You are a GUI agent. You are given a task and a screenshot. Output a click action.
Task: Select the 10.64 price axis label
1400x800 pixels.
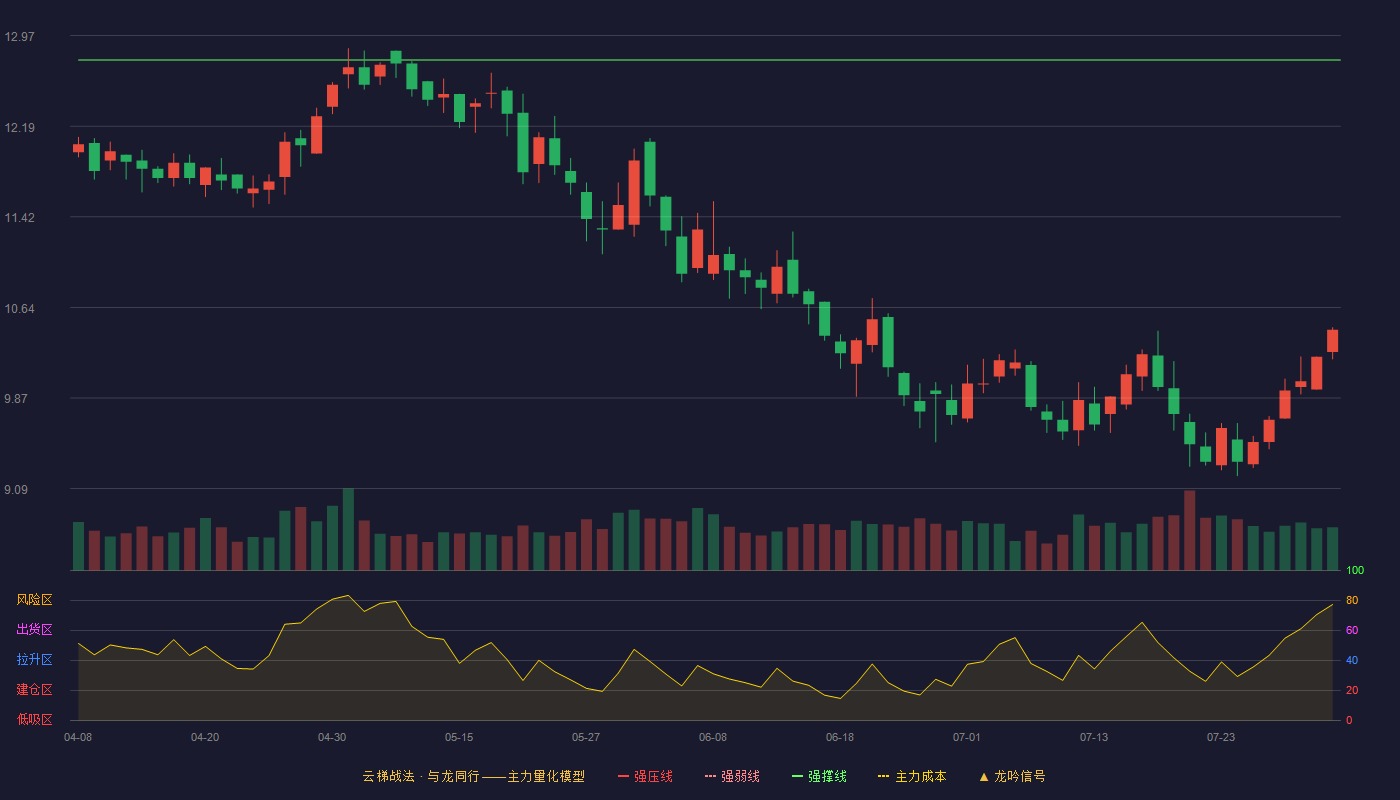19,308
